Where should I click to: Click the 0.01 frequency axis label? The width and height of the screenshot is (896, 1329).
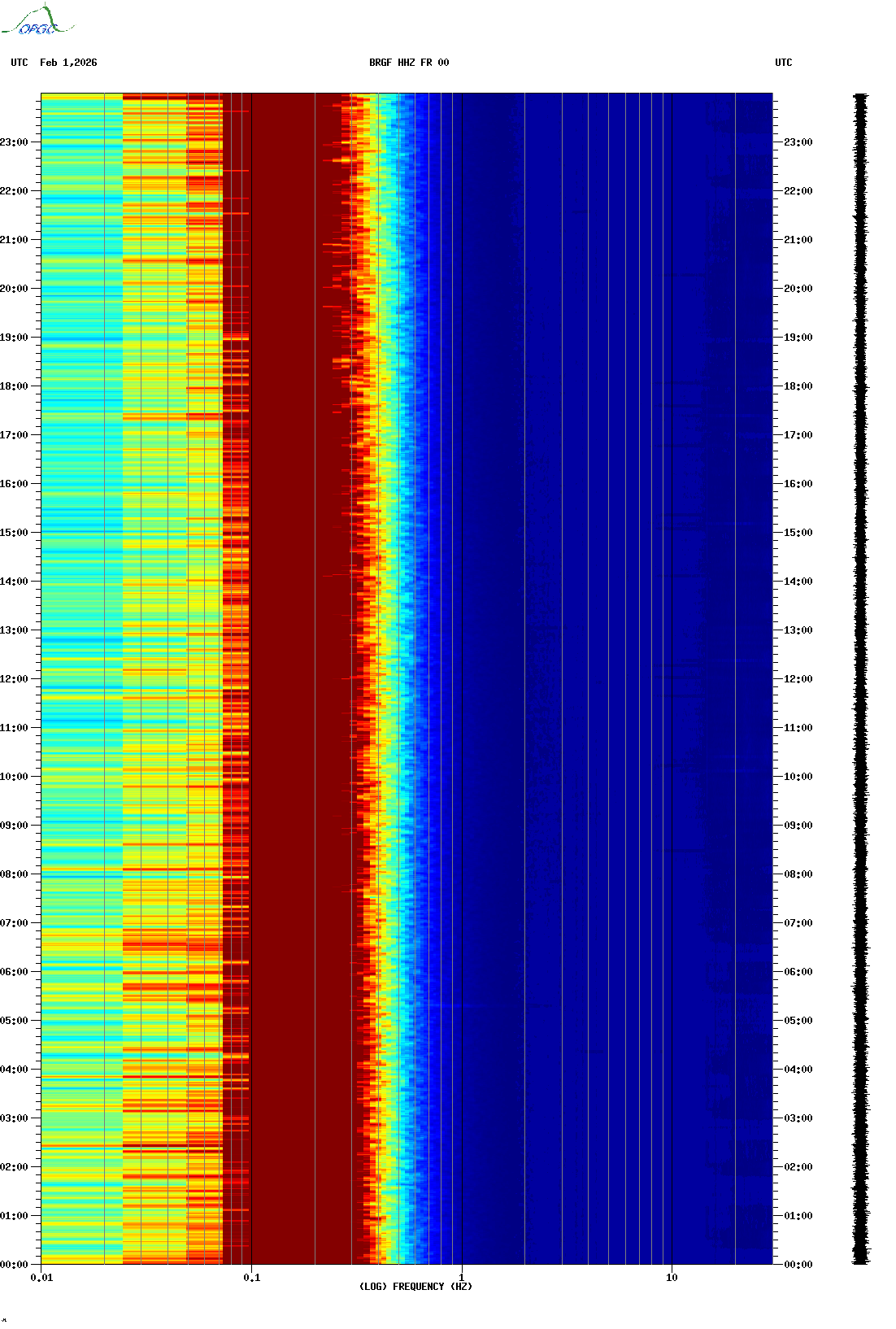tap(41, 1278)
